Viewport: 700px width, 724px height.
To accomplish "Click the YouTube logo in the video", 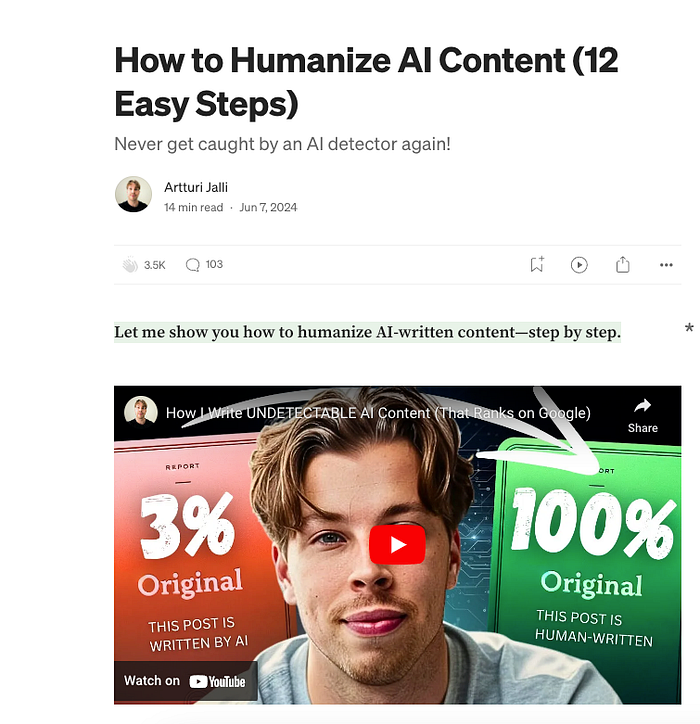I will click(217, 682).
